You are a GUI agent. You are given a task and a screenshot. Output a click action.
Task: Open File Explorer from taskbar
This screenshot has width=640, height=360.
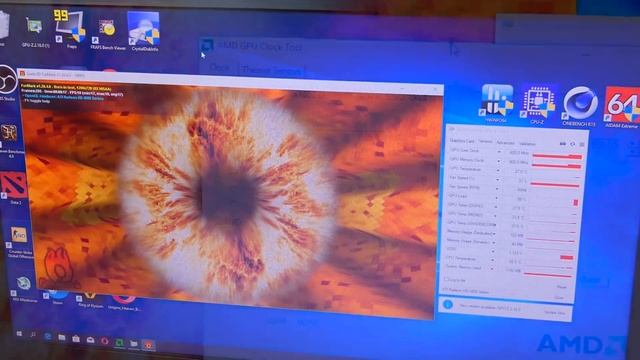[x=62, y=338]
